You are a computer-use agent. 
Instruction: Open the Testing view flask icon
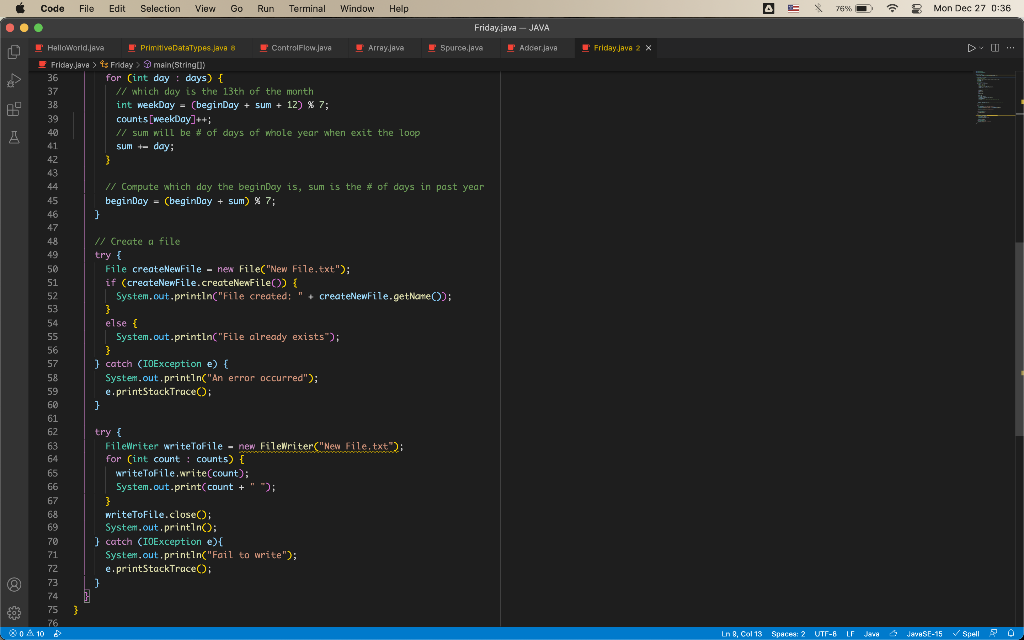(x=12, y=137)
